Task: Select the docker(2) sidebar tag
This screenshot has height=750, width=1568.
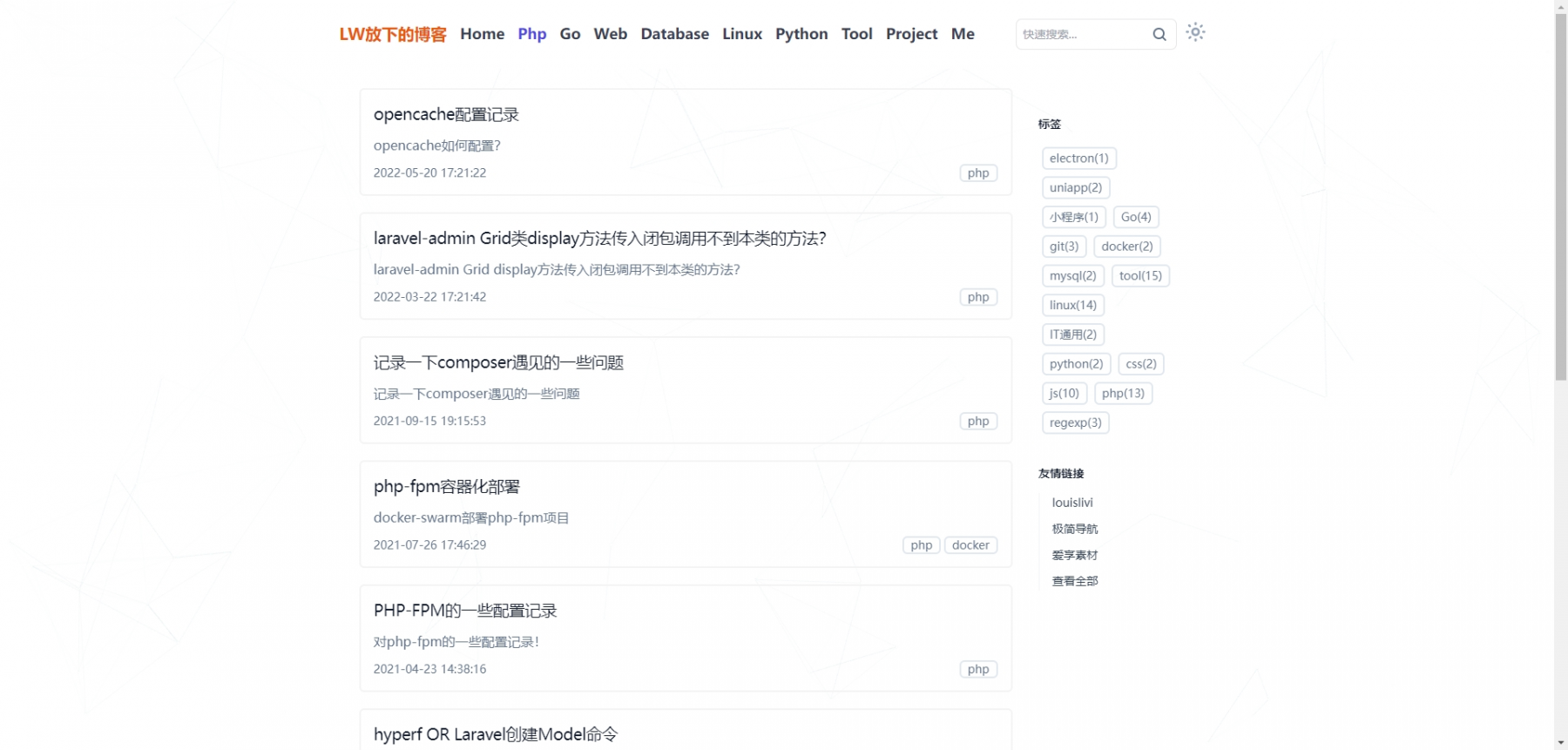Action: pyautogui.click(x=1127, y=247)
